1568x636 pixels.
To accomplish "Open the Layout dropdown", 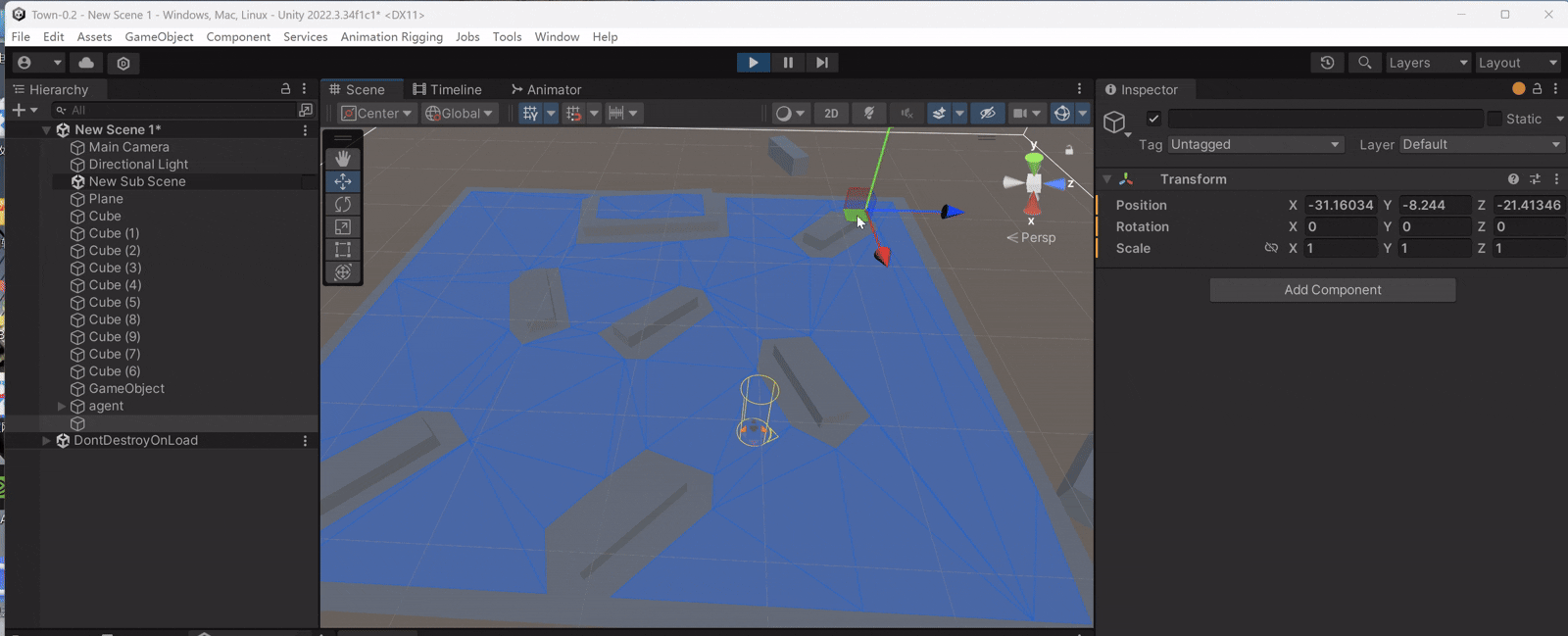I will tap(1517, 63).
